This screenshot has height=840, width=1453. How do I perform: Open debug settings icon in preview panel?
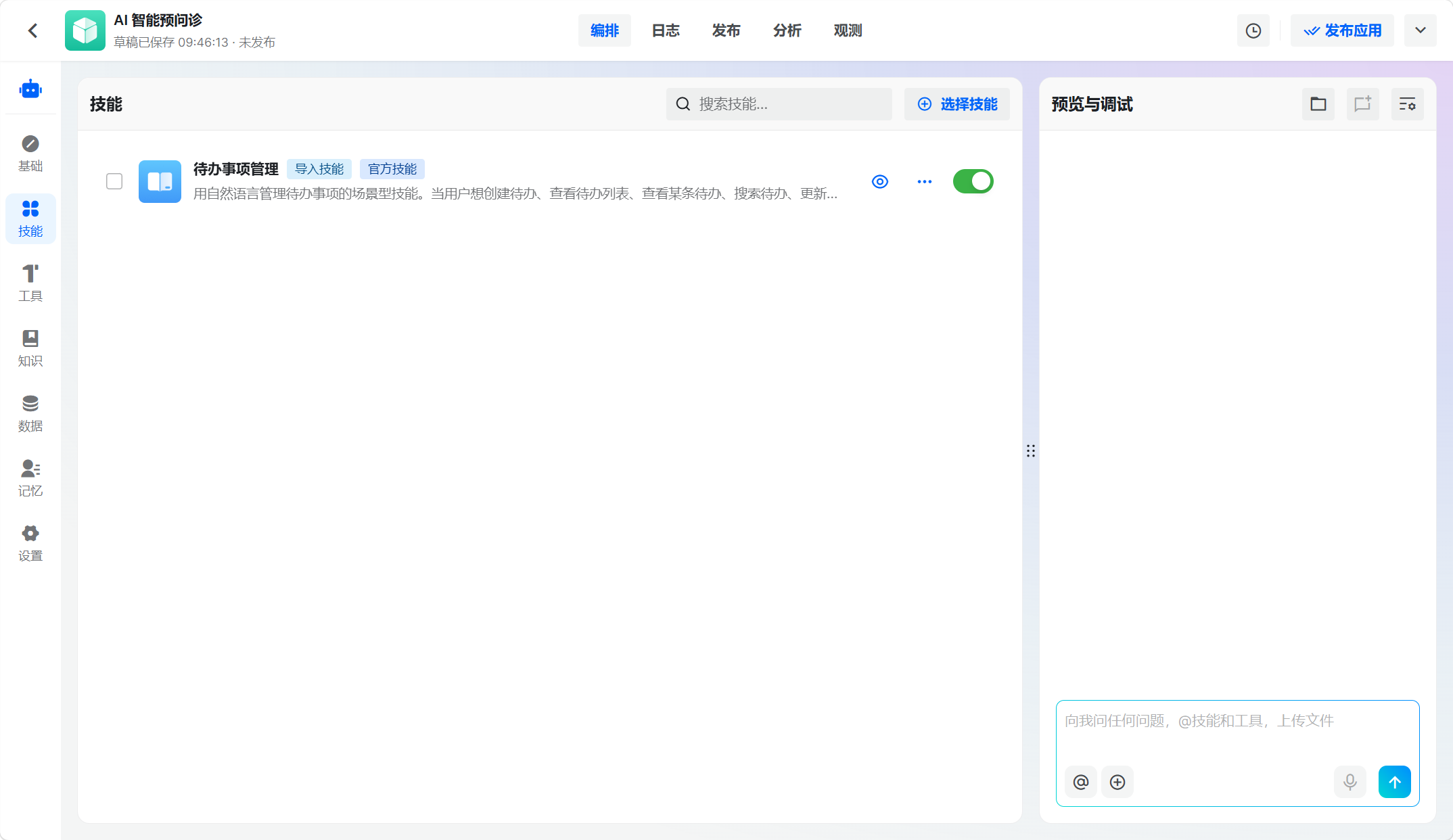coord(1408,104)
